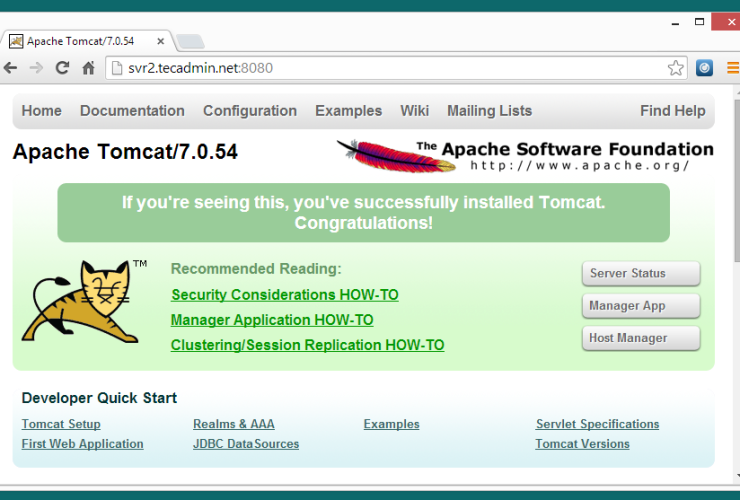The width and height of the screenshot is (740, 500).
Task: Bookmark this page with star icon
Action: pos(676,68)
